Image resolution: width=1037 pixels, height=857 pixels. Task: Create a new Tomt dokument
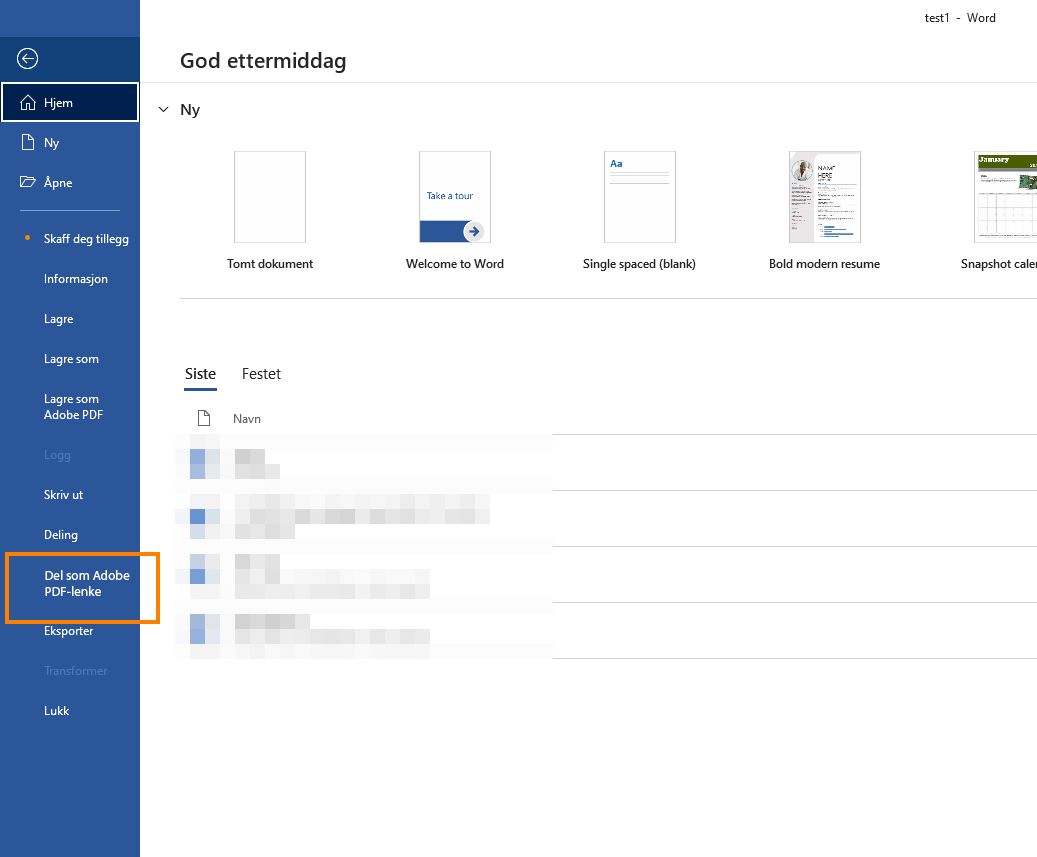[x=269, y=197]
